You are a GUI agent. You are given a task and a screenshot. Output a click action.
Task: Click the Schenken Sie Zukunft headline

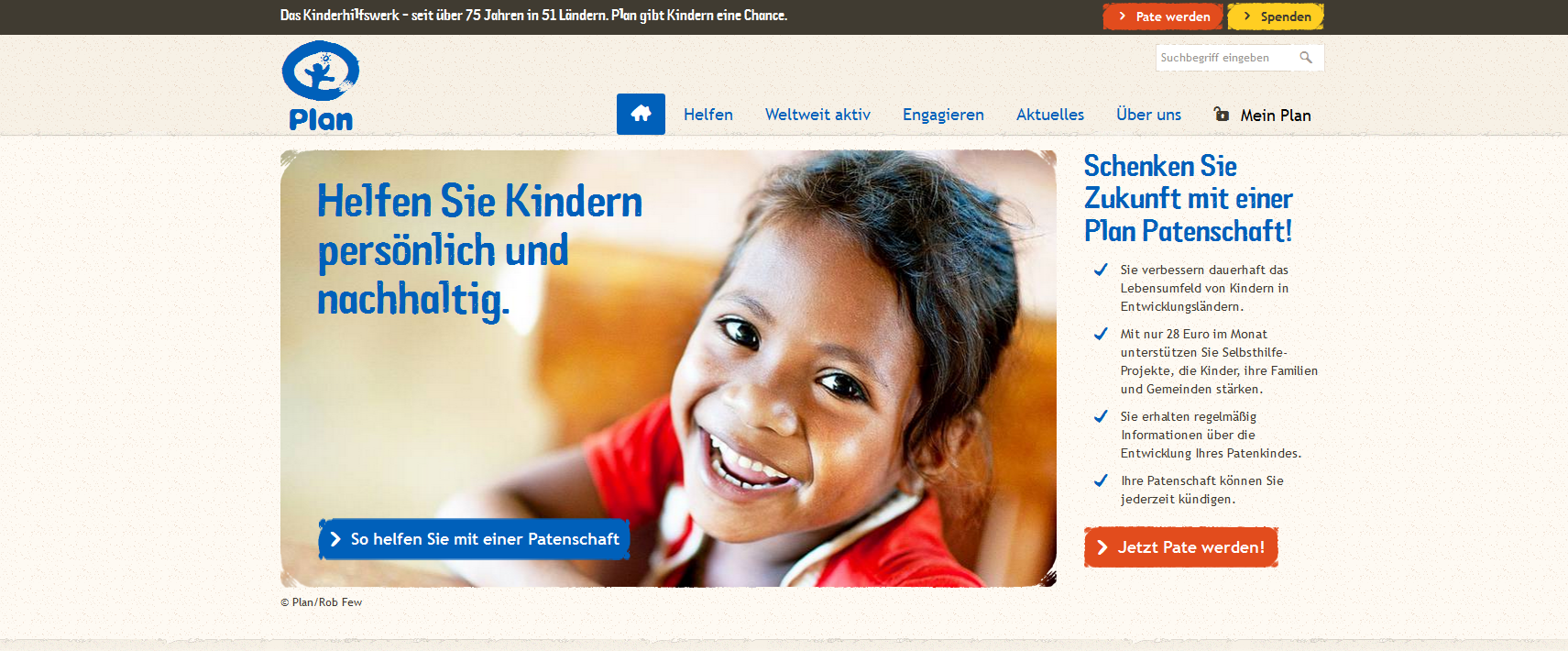(1189, 198)
